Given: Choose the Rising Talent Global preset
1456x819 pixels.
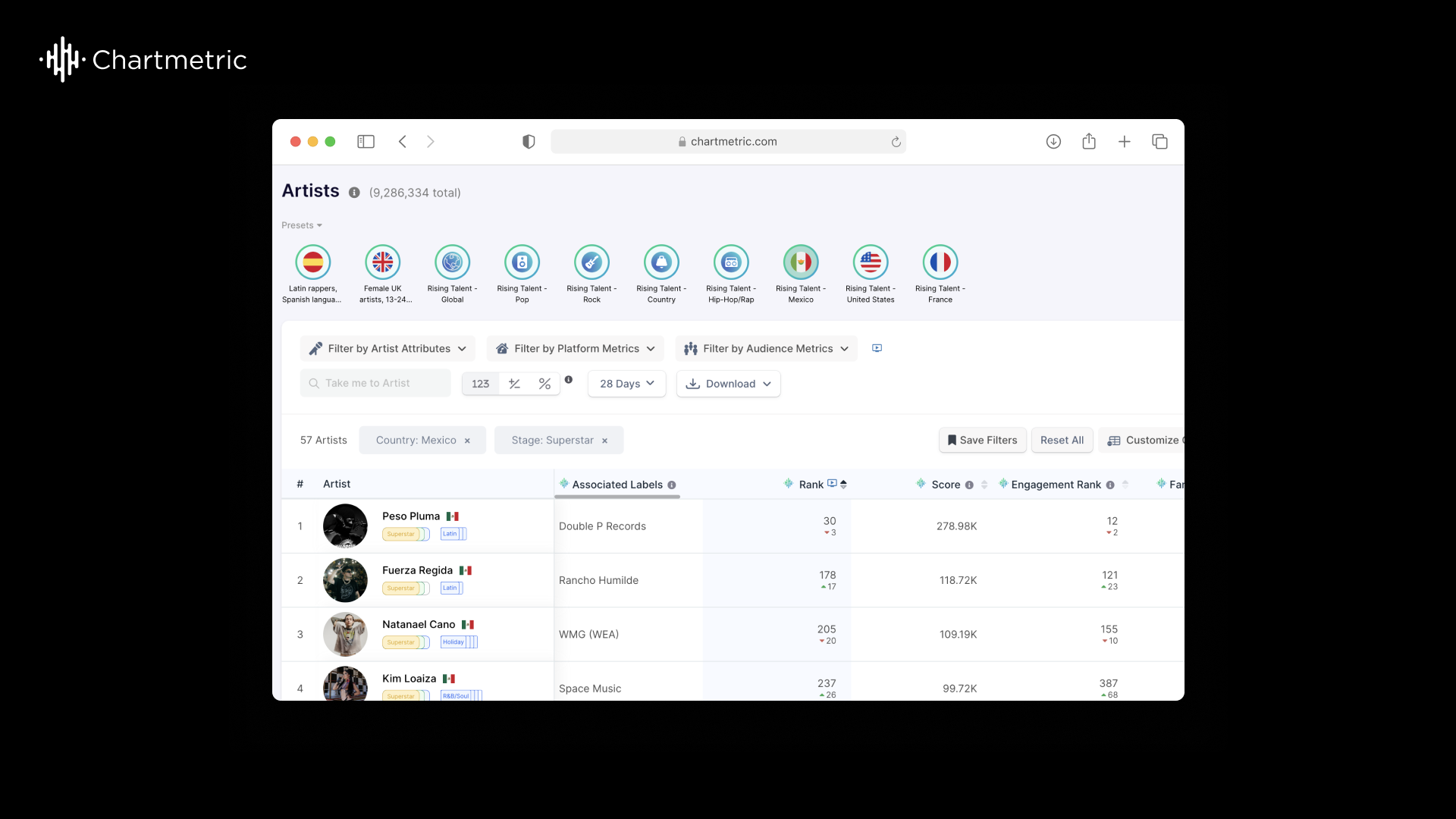Looking at the screenshot, I should point(453,274).
